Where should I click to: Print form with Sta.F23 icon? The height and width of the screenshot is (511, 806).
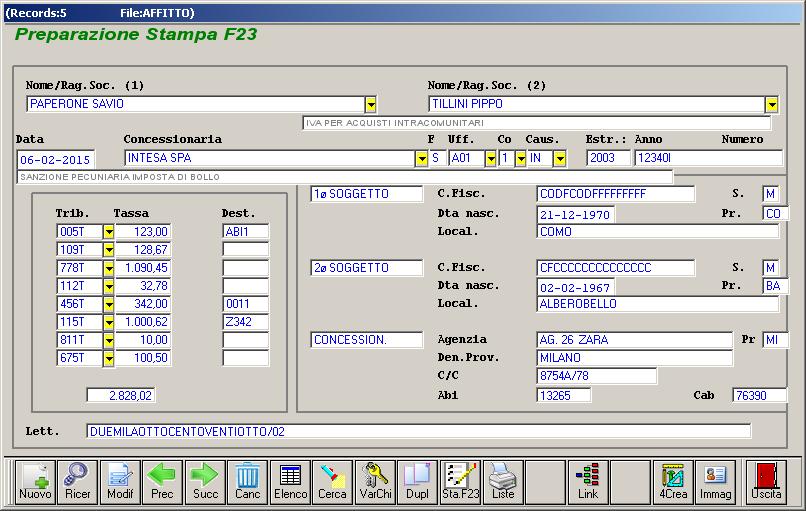coord(461,482)
